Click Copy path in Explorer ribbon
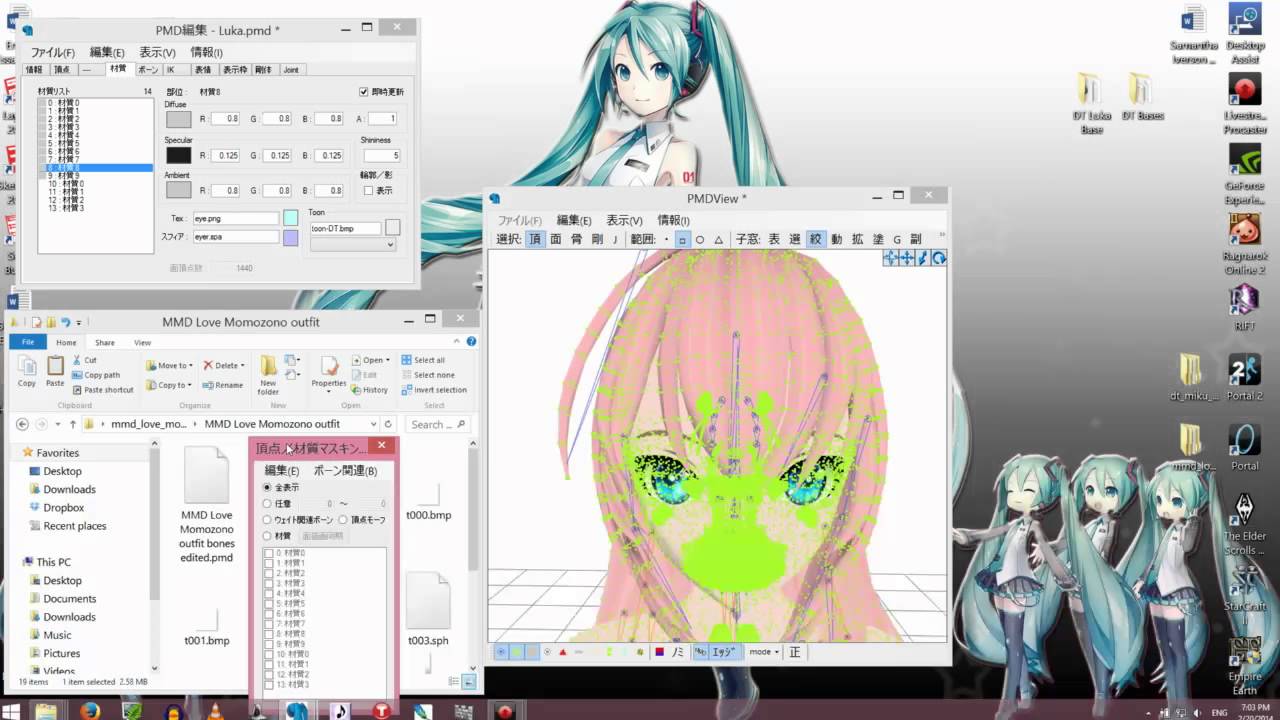 point(96,375)
